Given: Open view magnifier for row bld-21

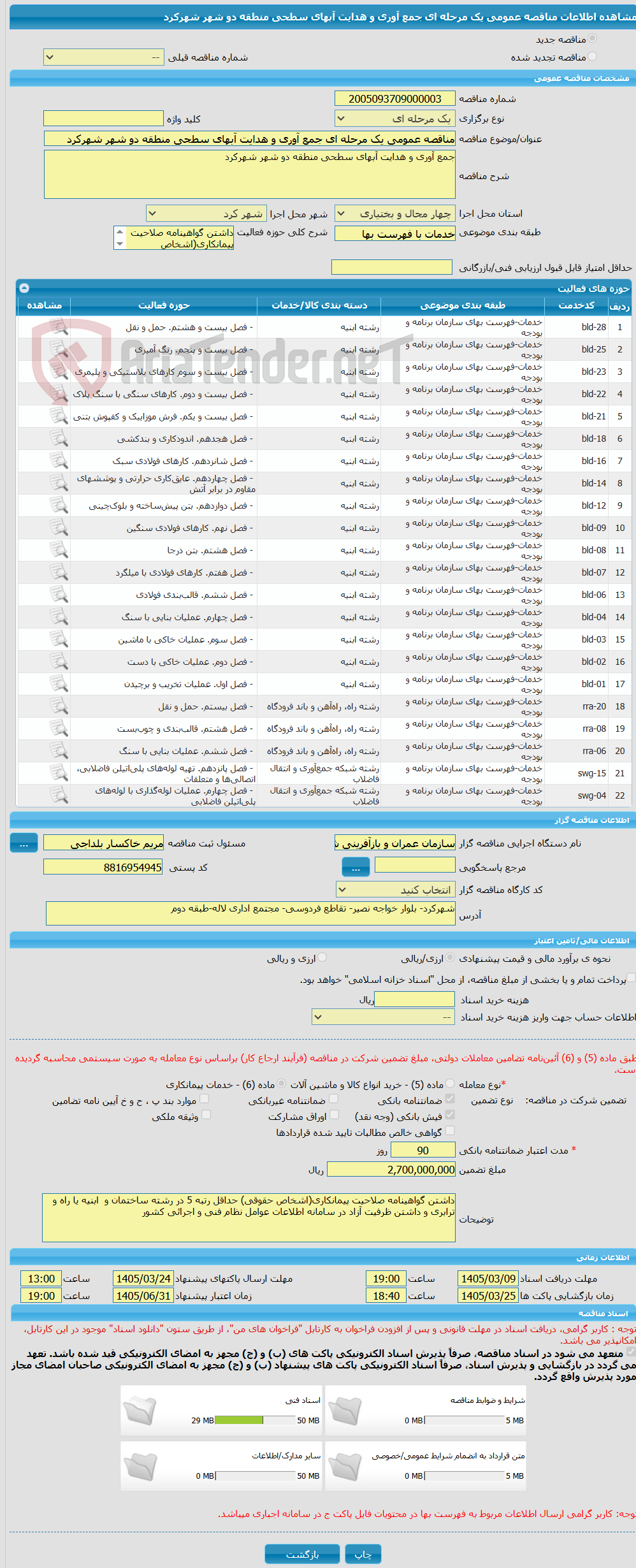Looking at the screenshot, I should (59, 416).
